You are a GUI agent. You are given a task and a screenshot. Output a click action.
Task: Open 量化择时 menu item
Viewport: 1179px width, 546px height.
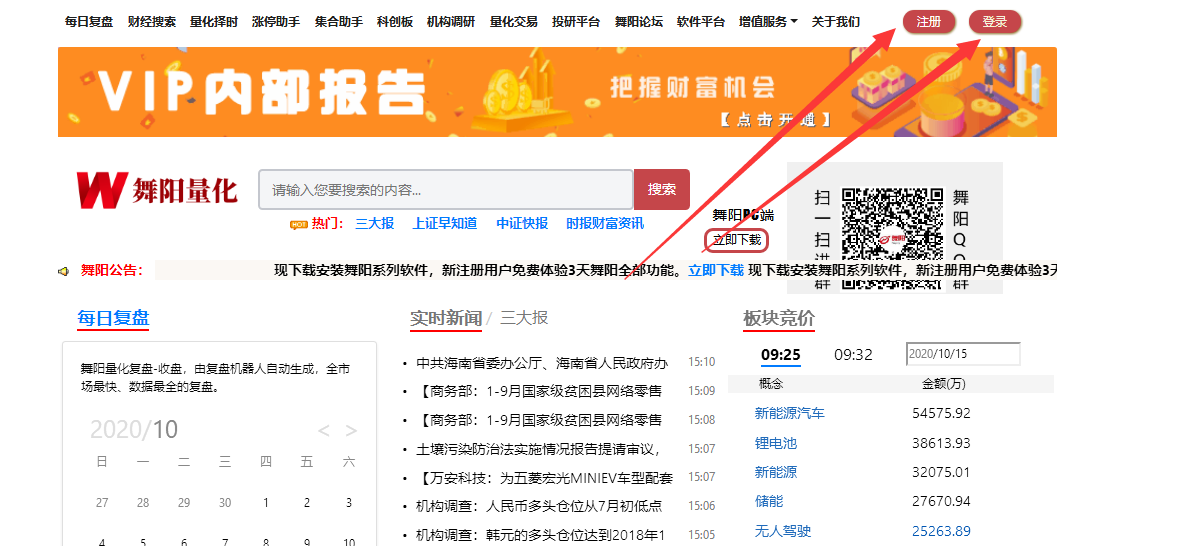click(x=214, y=22)
